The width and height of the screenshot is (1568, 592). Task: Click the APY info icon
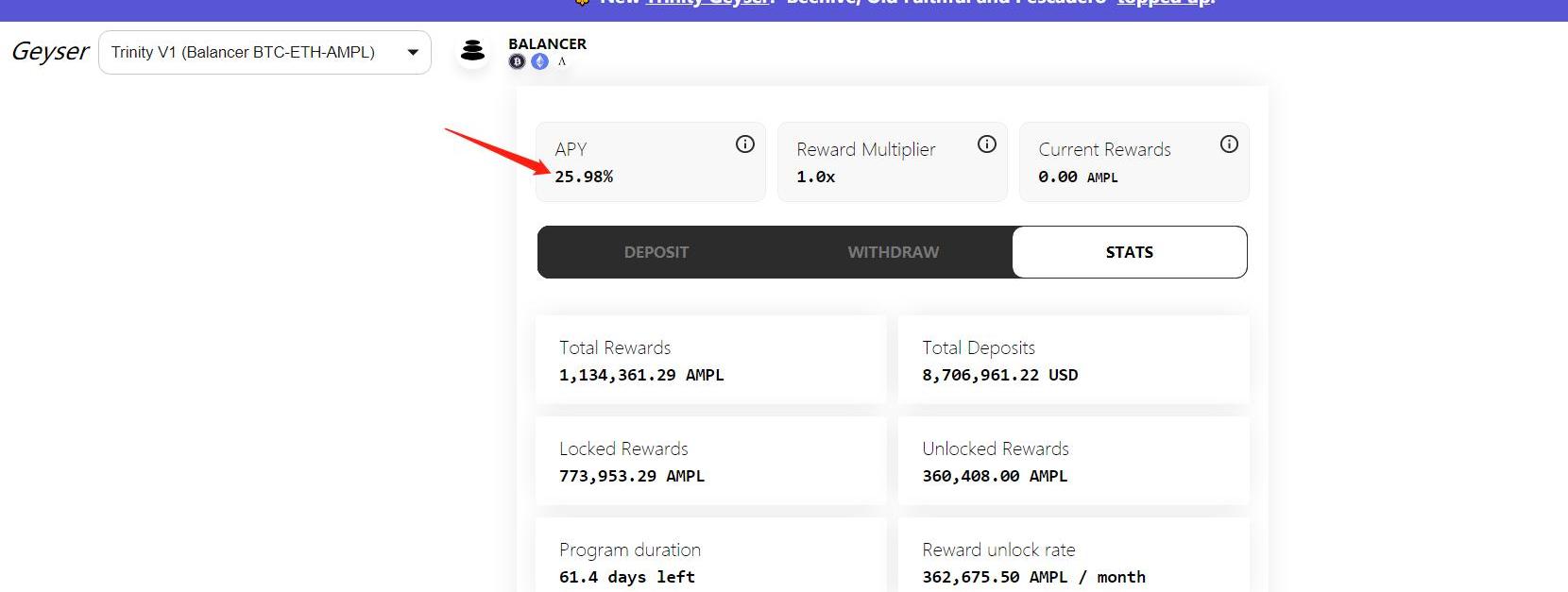[745, 144]
